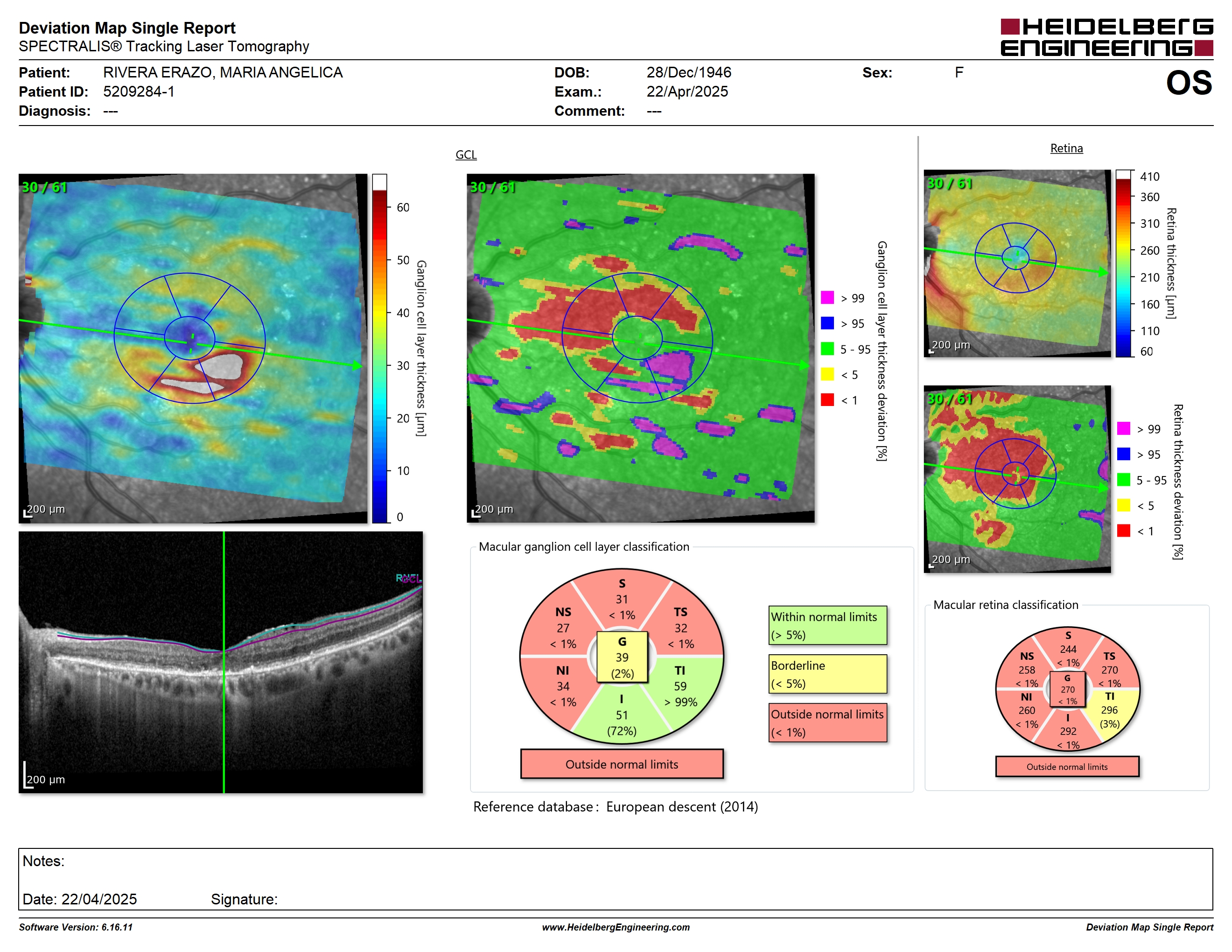Click GCL Outside normal limits result box

[x=622, y=764]
